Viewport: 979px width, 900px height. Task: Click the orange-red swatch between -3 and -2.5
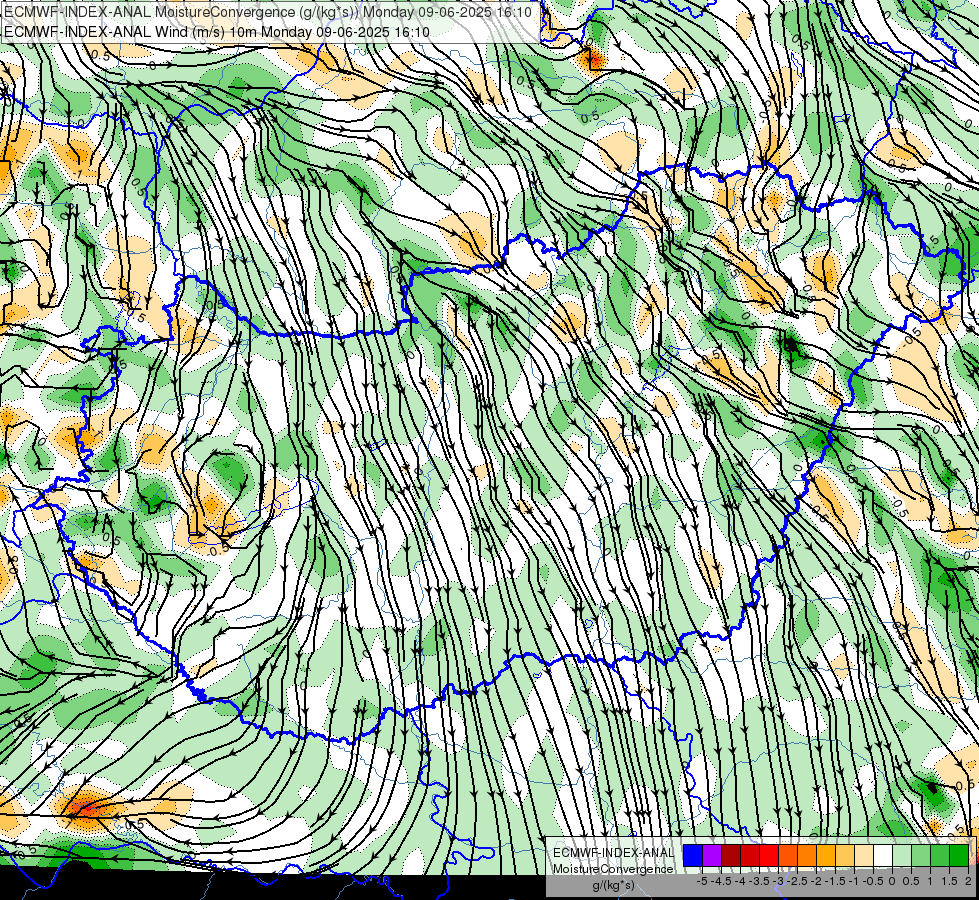click(x=788, y=855)
